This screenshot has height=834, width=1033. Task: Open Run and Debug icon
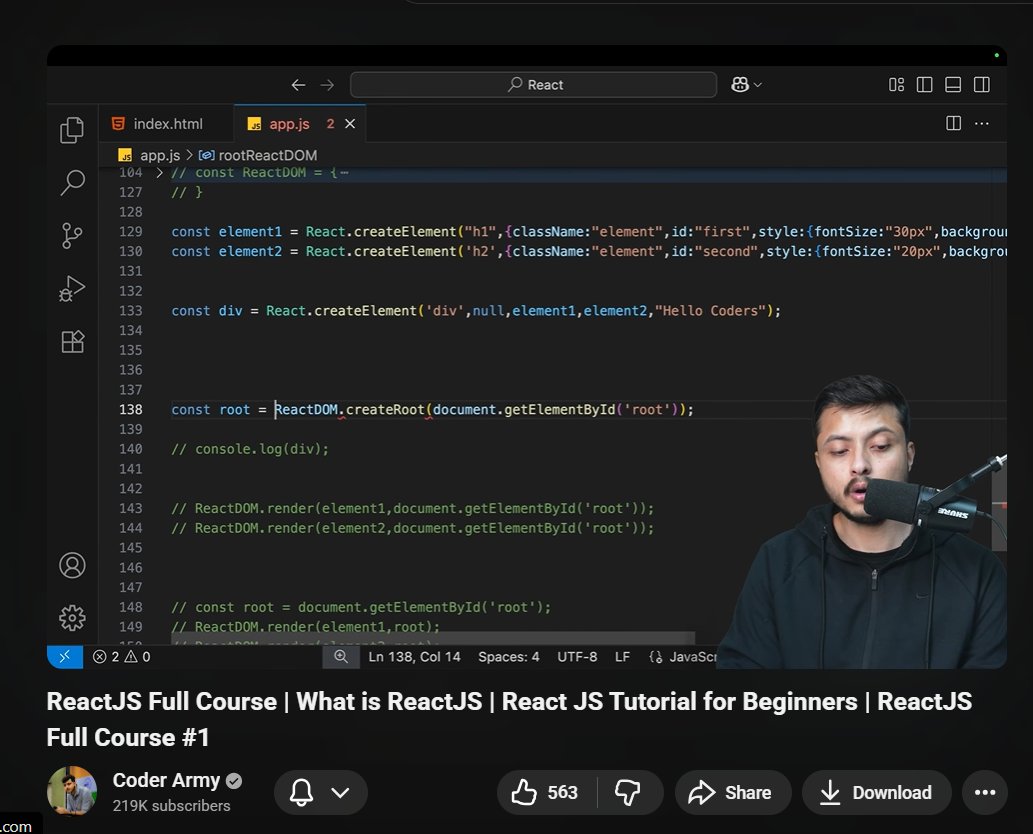[x=72, y=289]
